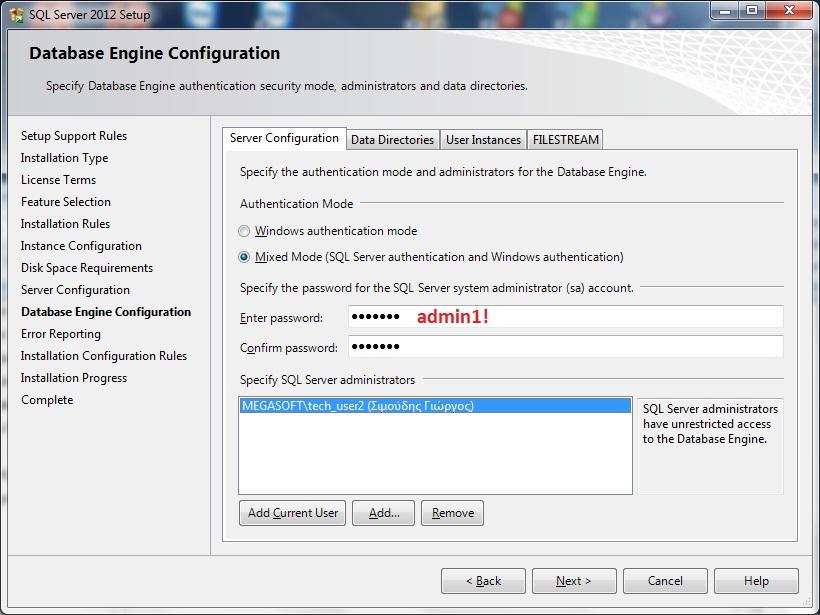
Task: Click the Add... button
Action: point(383,513)
